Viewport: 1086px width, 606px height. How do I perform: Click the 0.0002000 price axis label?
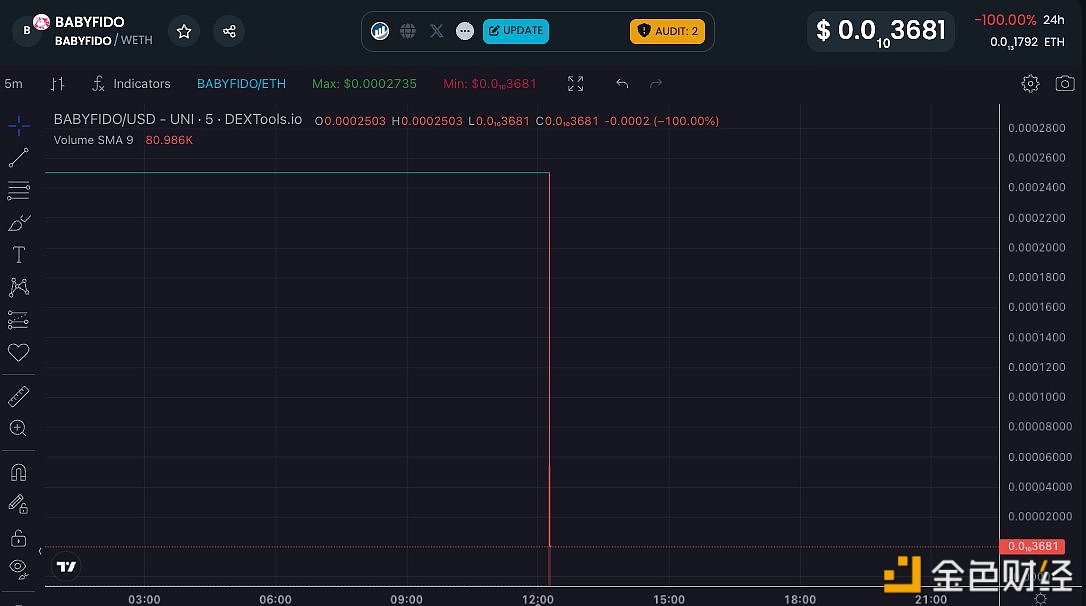[x=1037, y=247]
